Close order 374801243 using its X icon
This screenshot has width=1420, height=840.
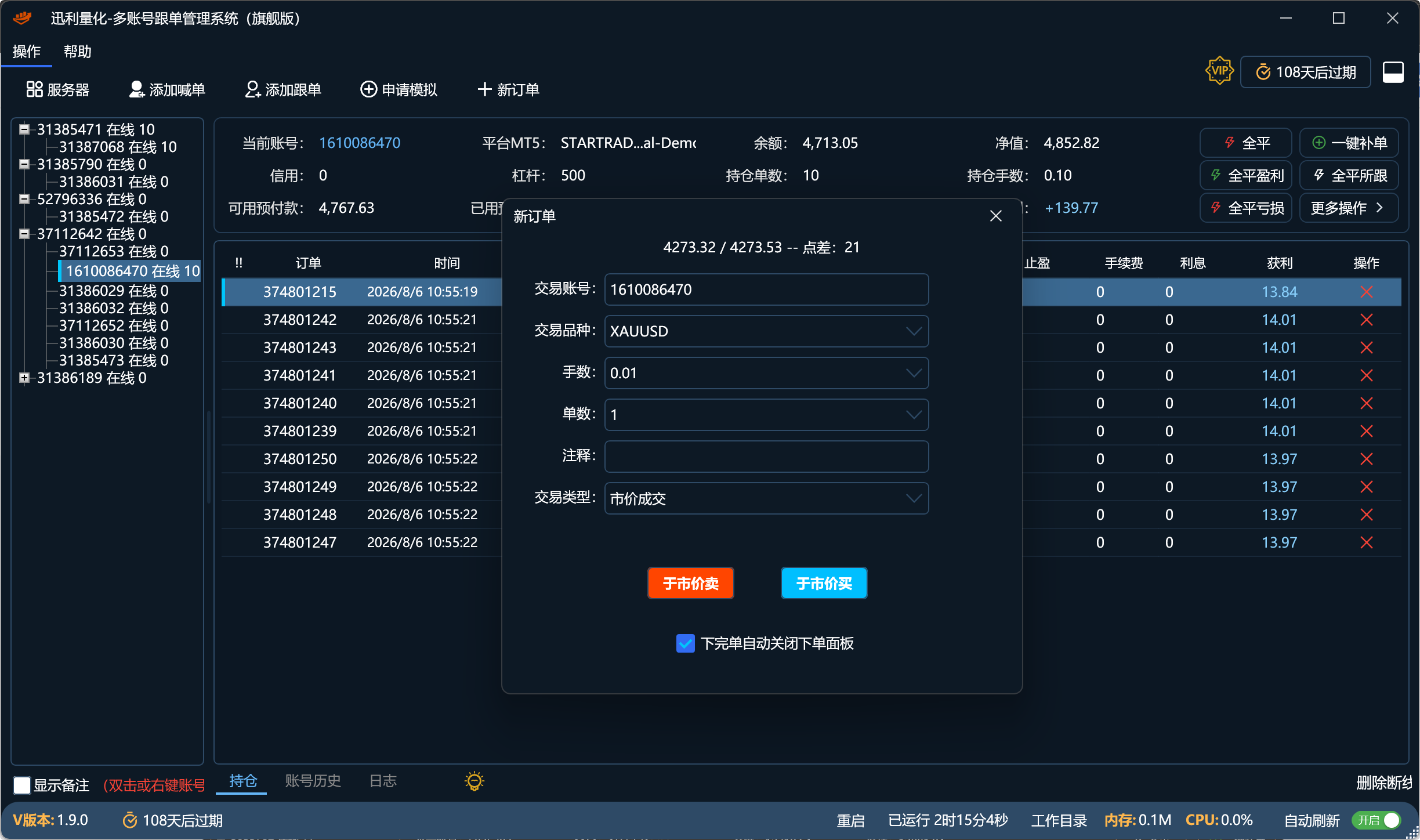tap(1366, 347)
